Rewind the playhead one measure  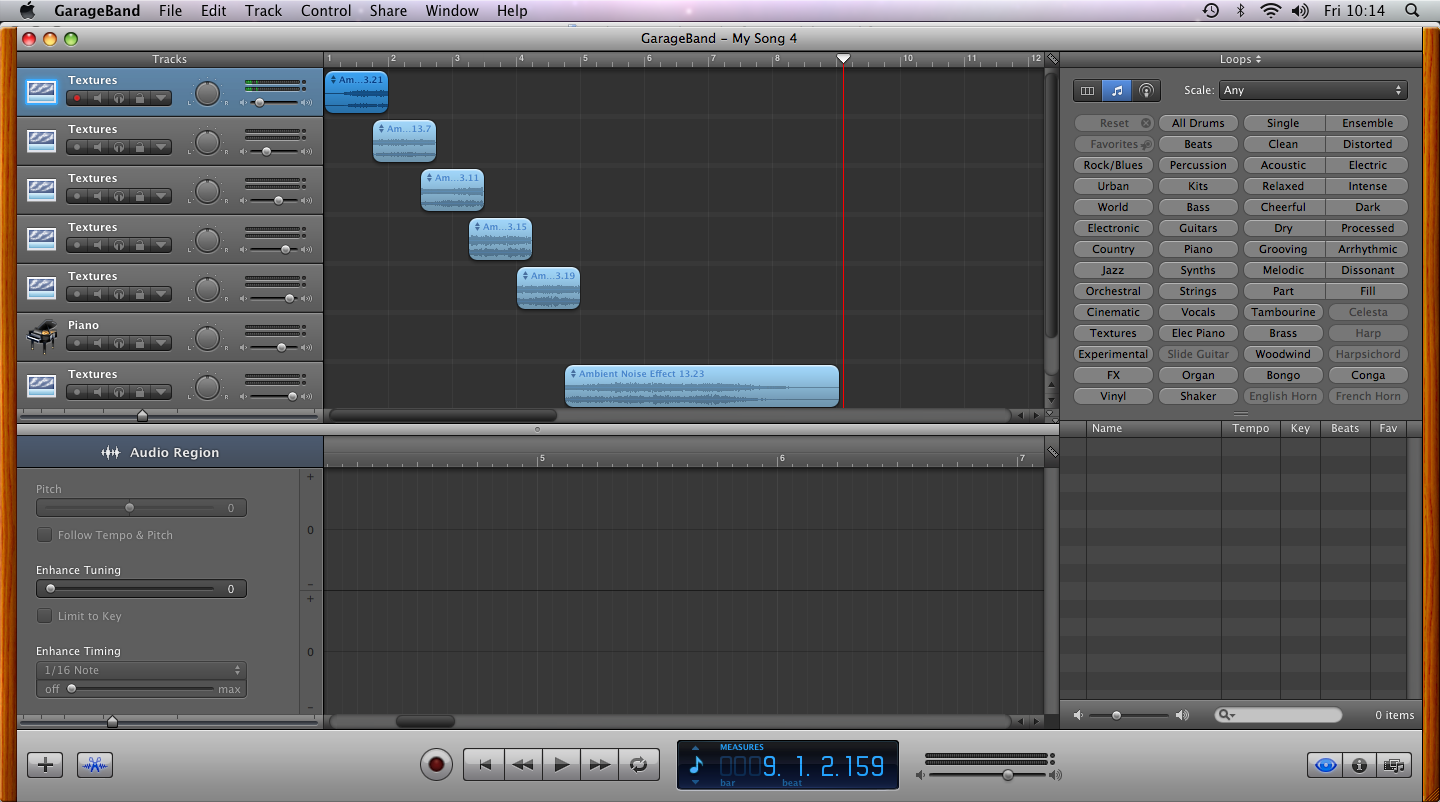tap(523, 765)
